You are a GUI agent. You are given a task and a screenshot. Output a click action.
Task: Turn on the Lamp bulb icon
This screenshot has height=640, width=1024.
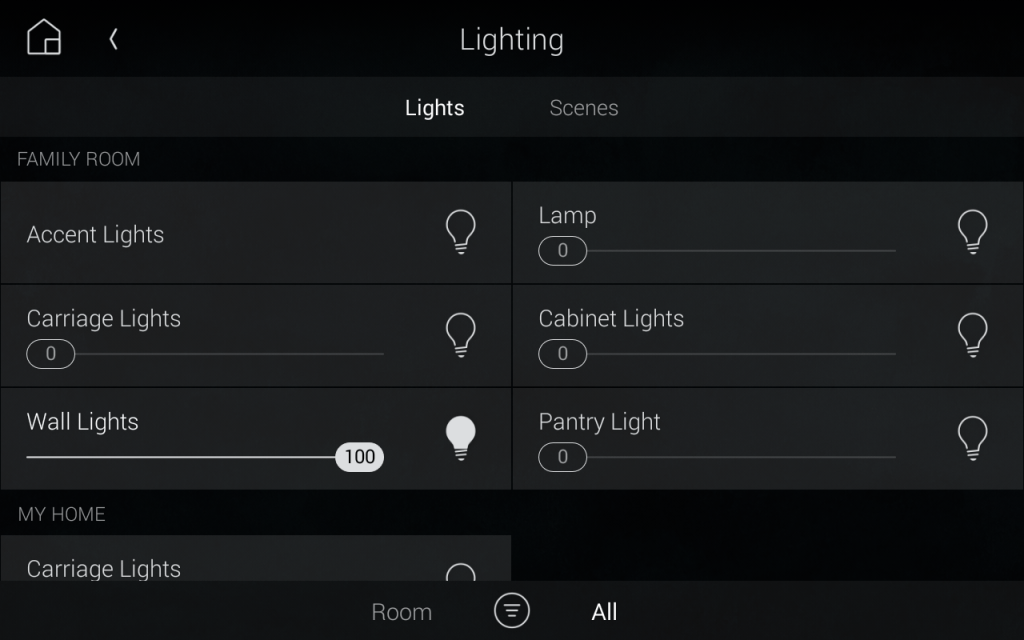(x=972, y=232)
